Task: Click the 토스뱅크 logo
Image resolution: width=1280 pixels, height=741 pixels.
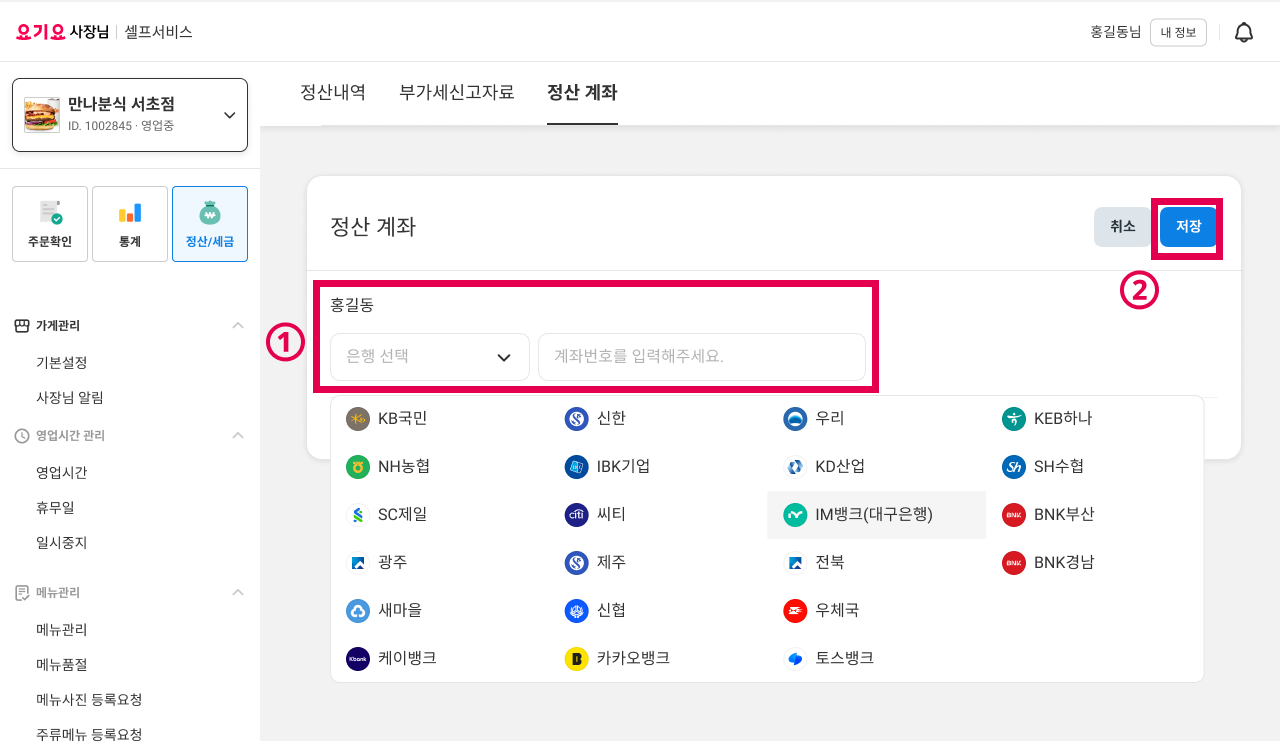Action: 795,659
